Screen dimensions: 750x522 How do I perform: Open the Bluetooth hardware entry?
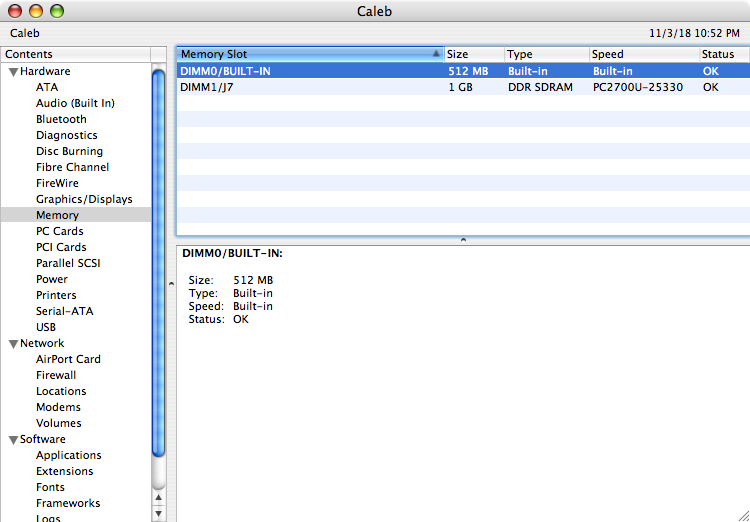tap(61, 119)
